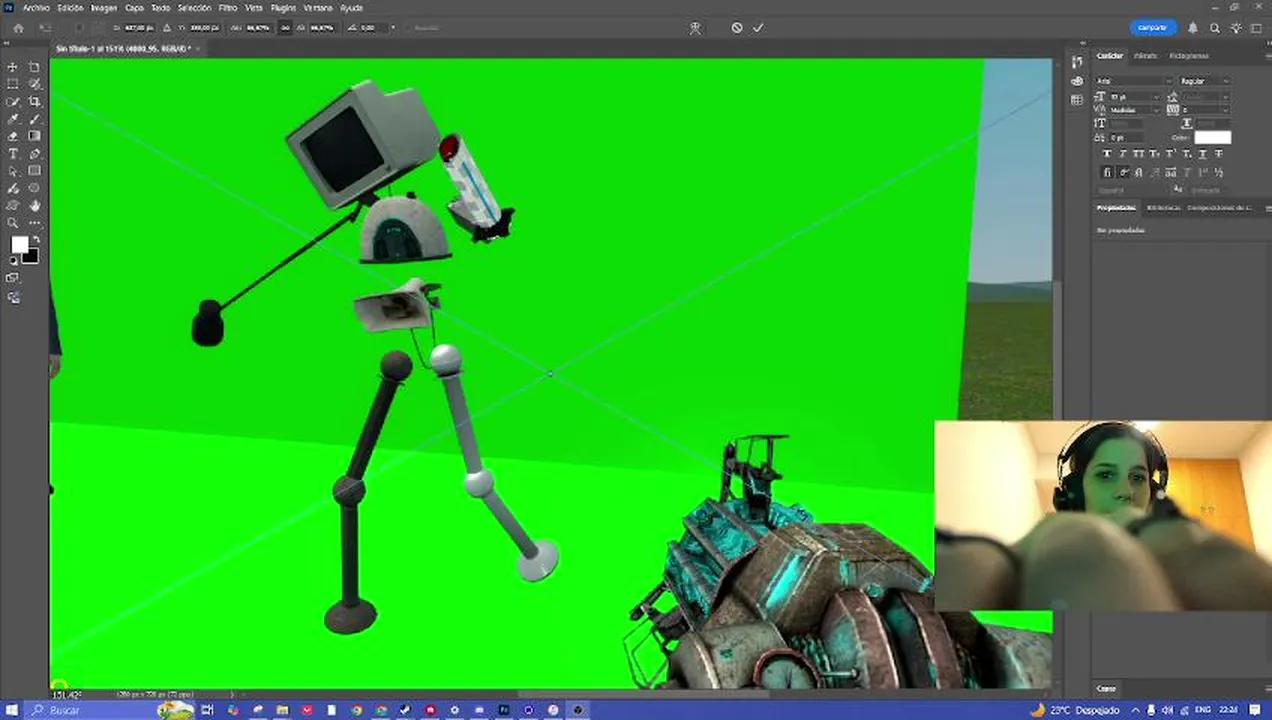Open the Filtro menu
This screenshot has height=720, width=1272.
click(228, 7)
